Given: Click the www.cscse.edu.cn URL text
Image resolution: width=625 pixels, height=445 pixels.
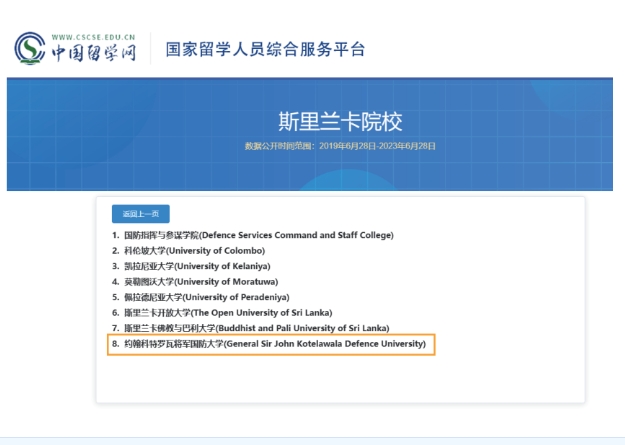Looking at the screenshot, I should (93, 37).
